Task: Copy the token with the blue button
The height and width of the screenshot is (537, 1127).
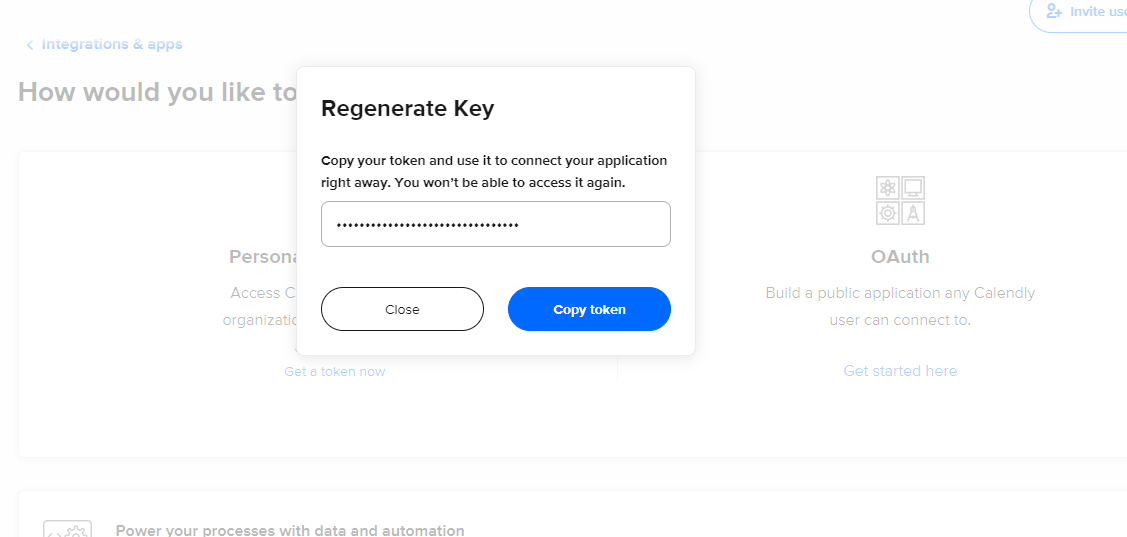Action: (x=589, y=309)
